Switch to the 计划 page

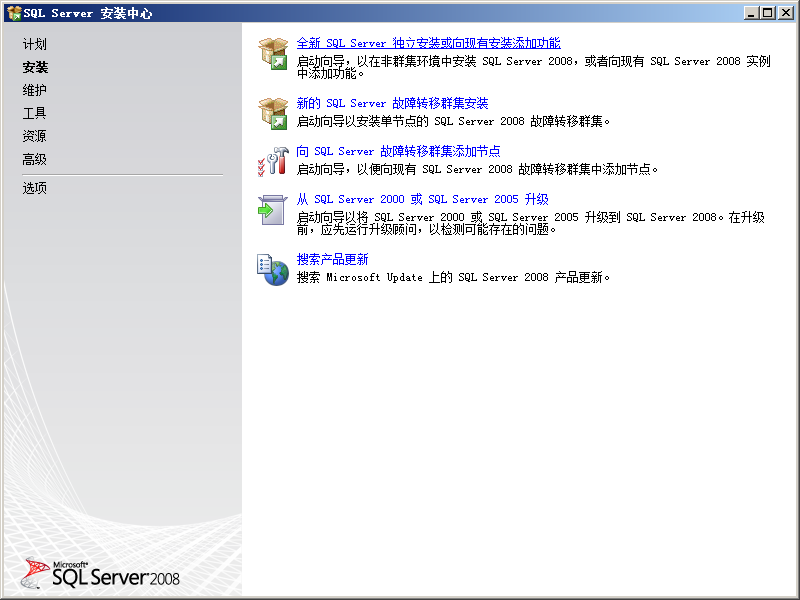coord(35,44)
